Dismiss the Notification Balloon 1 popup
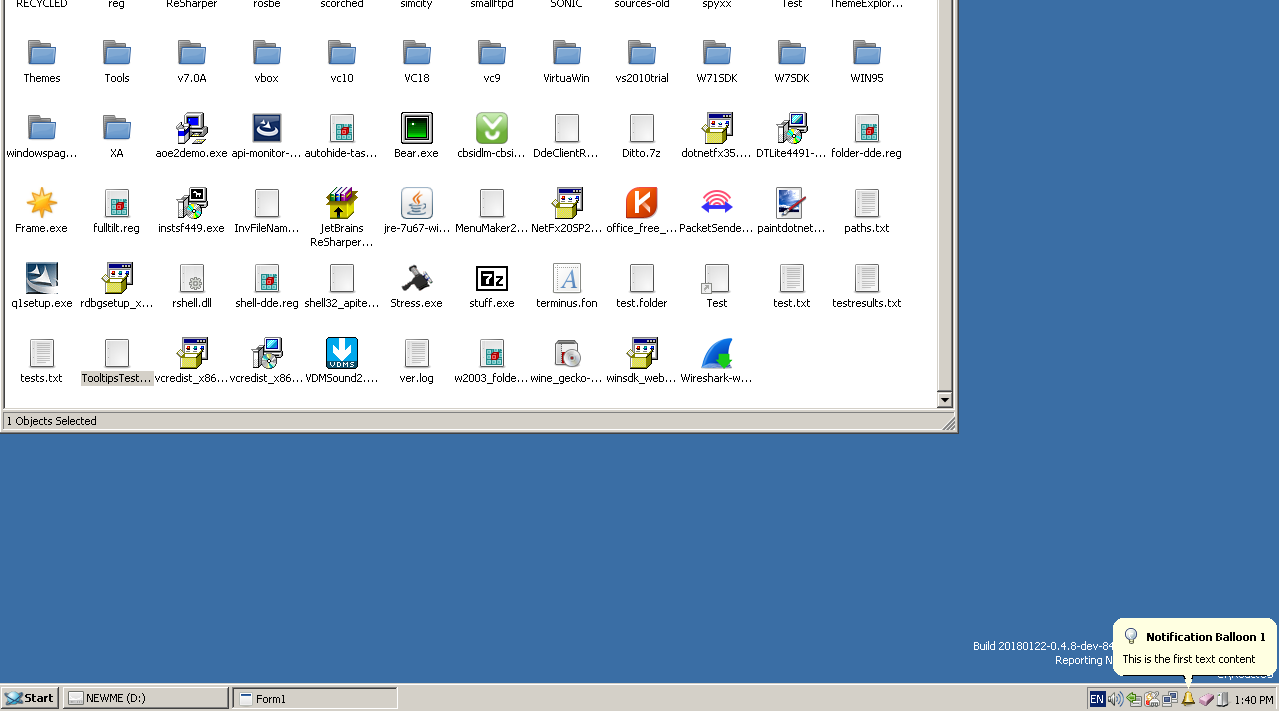Screen dimensions: 1279x711 tap(1193, 646)
